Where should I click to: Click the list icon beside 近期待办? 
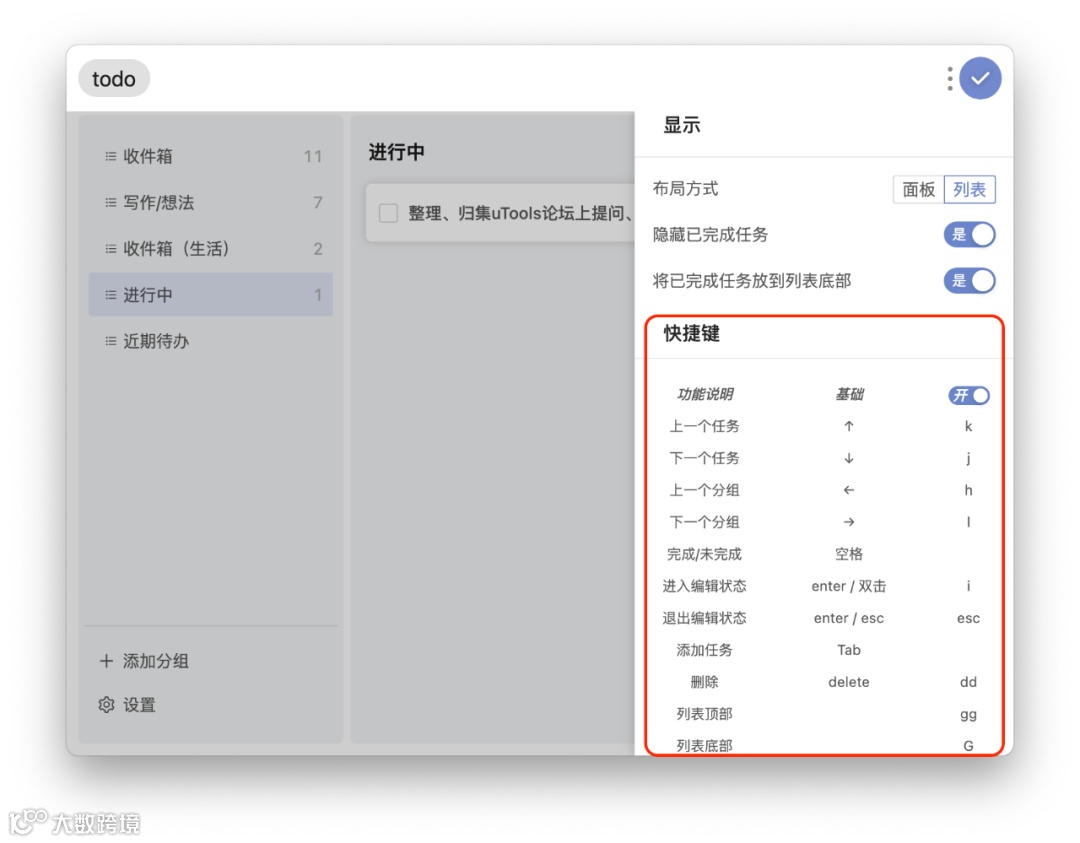pyautogui.click(x=110, y=341)
